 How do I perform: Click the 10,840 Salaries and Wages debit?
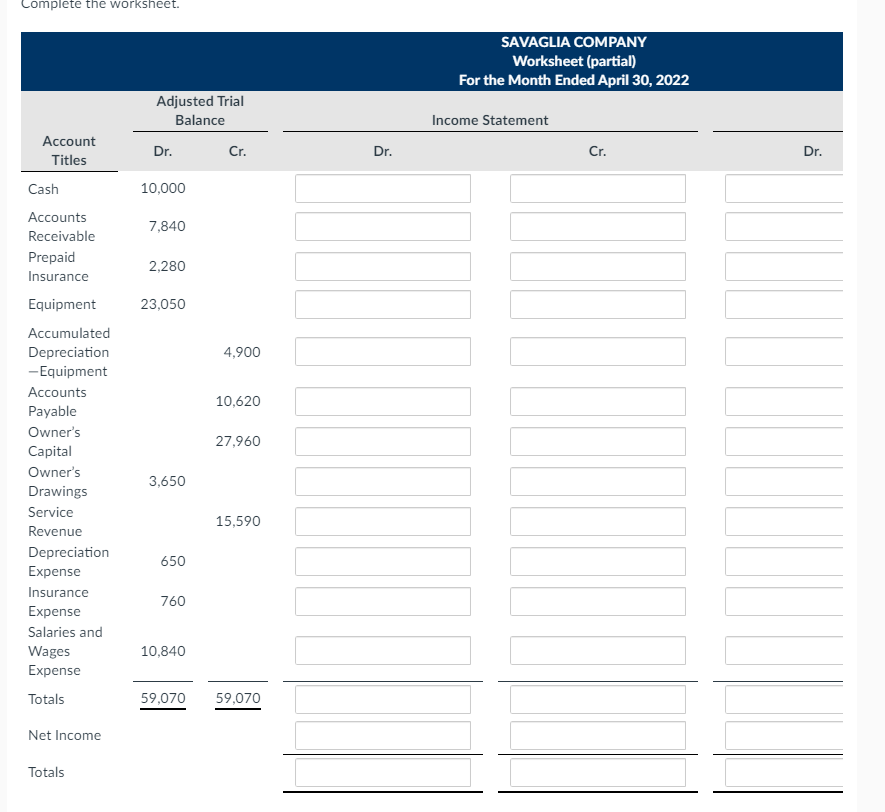tap(163, 651)
